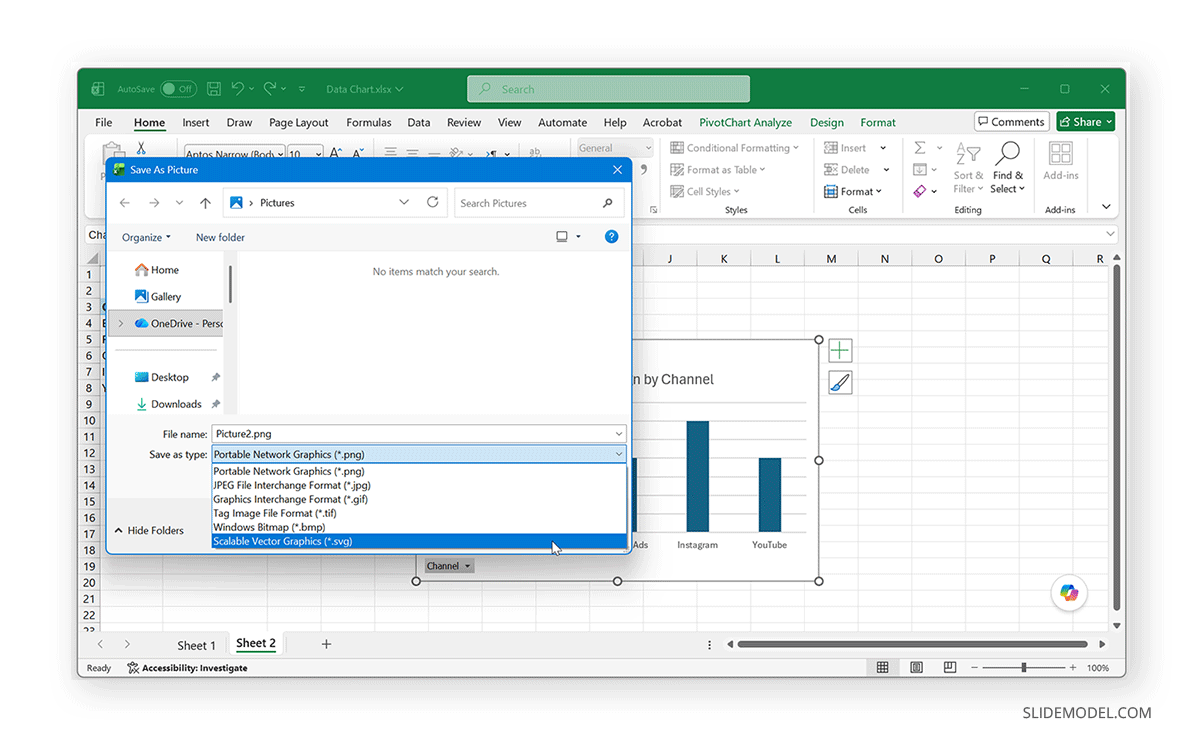The width and height of the screenshot is (1200, 743).
Task: Expand OneDrive tree item
Action: (121, 323)
